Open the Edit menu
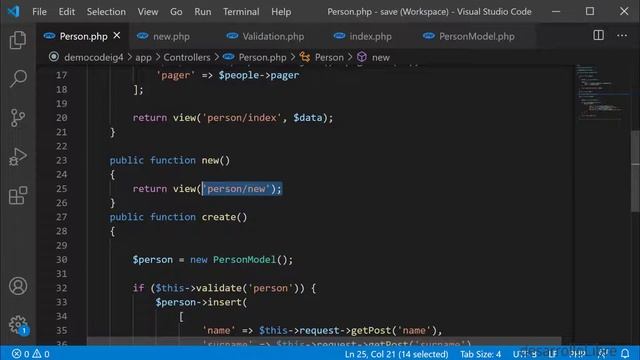 pos(67,11)
